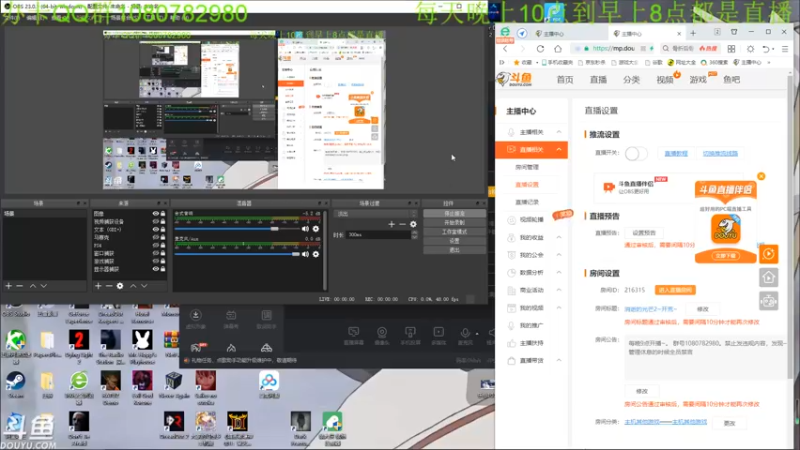
Task: Open 视频 in Douyu top navigation
Action: (665, 80)
